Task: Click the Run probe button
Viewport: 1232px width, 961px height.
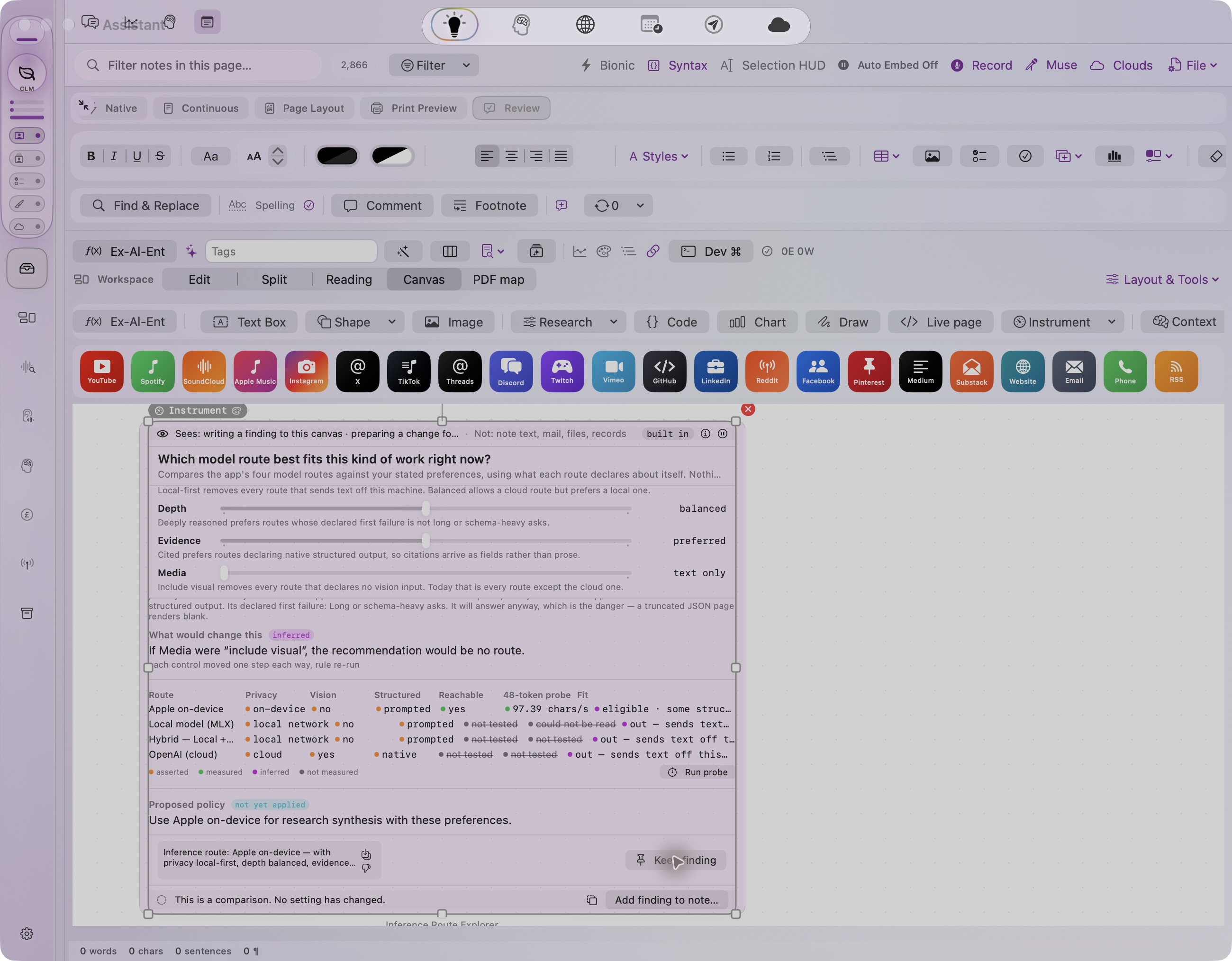Action: (698, 772)
